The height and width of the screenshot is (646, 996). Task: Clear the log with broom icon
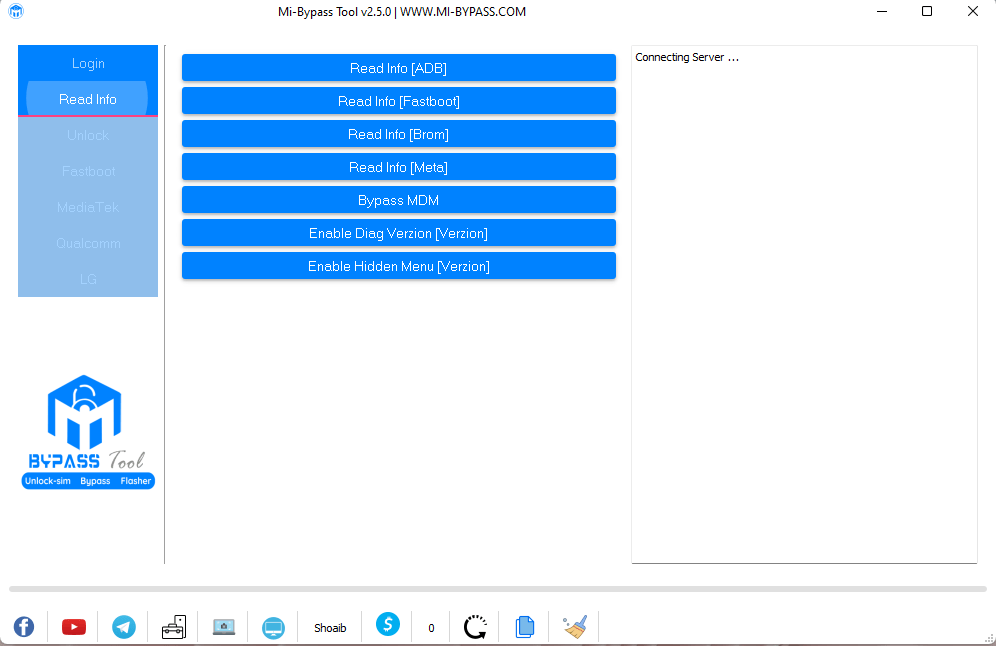574,627
